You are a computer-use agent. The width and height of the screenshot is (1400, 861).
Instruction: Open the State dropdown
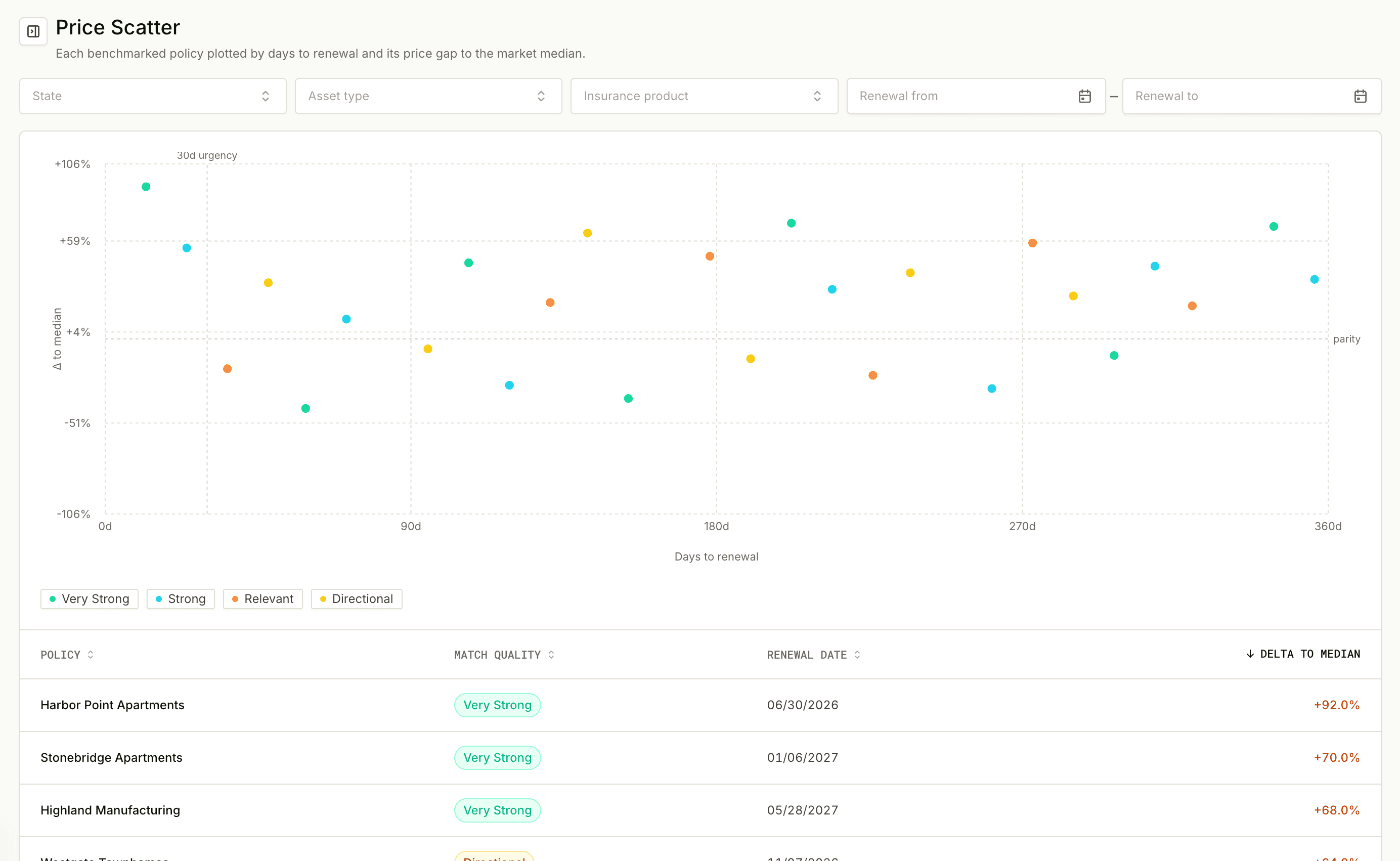tap(153, 96)
